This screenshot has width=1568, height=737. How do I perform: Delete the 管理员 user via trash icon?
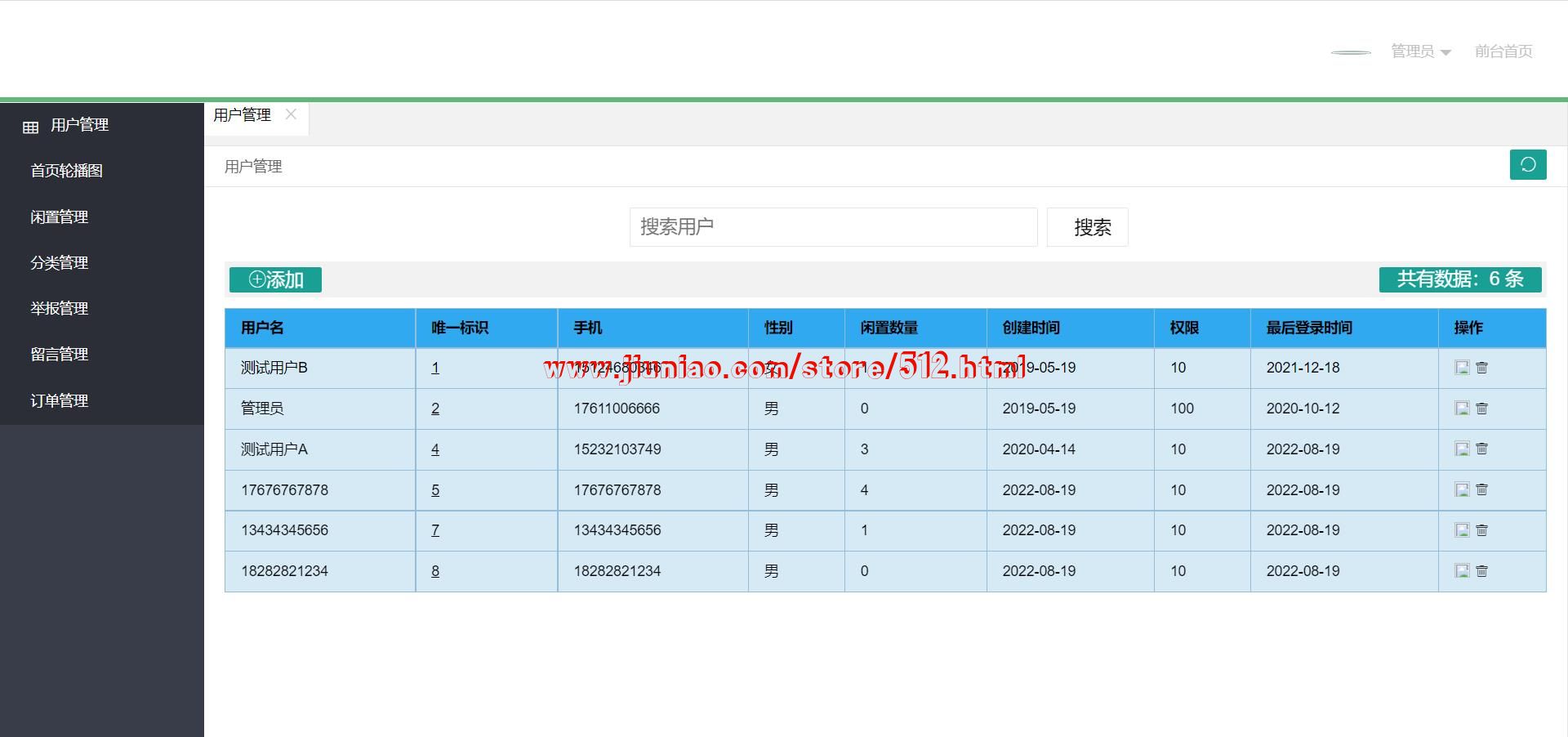(1481, 409)
